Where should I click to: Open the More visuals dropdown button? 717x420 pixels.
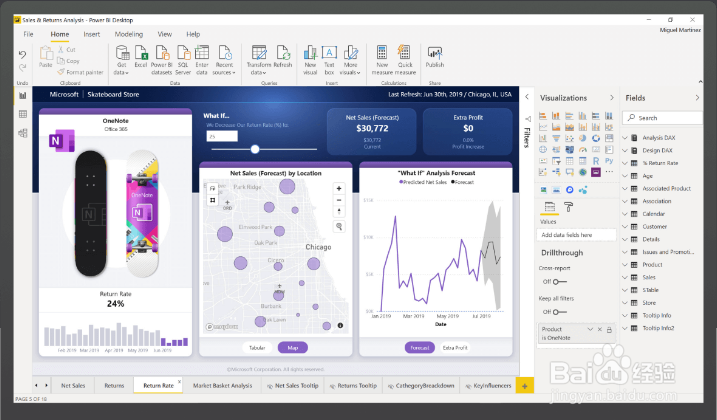350,59
